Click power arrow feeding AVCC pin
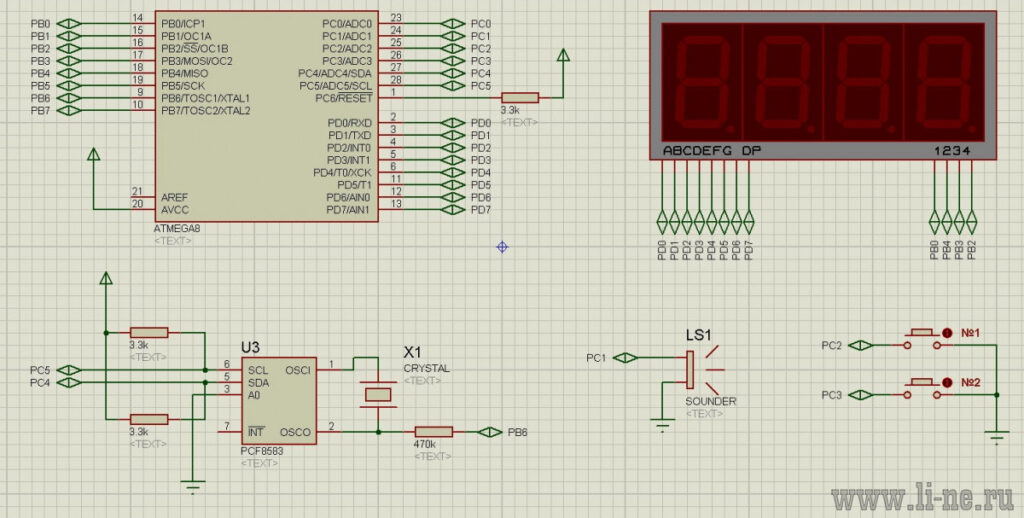The image size is (1024, 518). 93,154
